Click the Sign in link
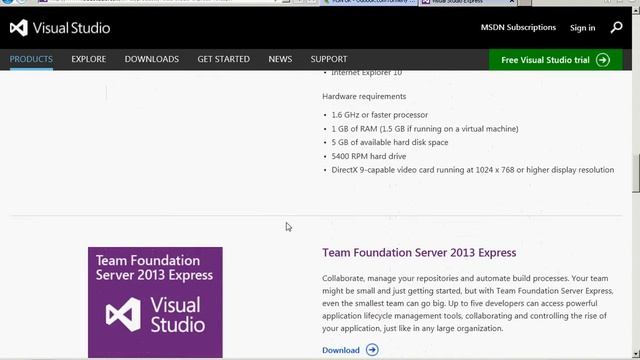Screen dimensions: 640x360 pyautogui.click(x=582, y=28)
